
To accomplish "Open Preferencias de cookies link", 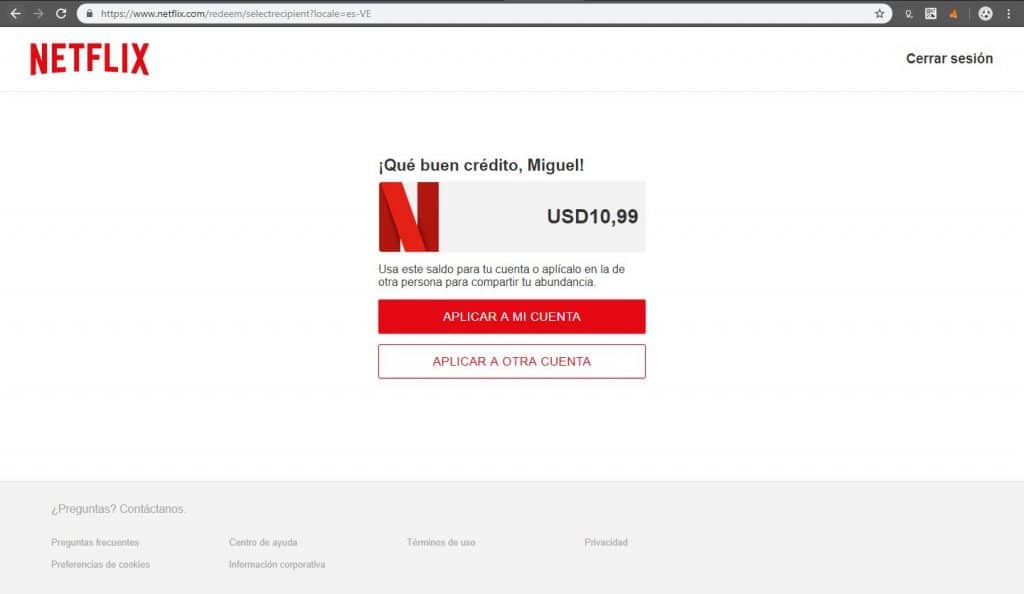I will [x=100, y=565].
